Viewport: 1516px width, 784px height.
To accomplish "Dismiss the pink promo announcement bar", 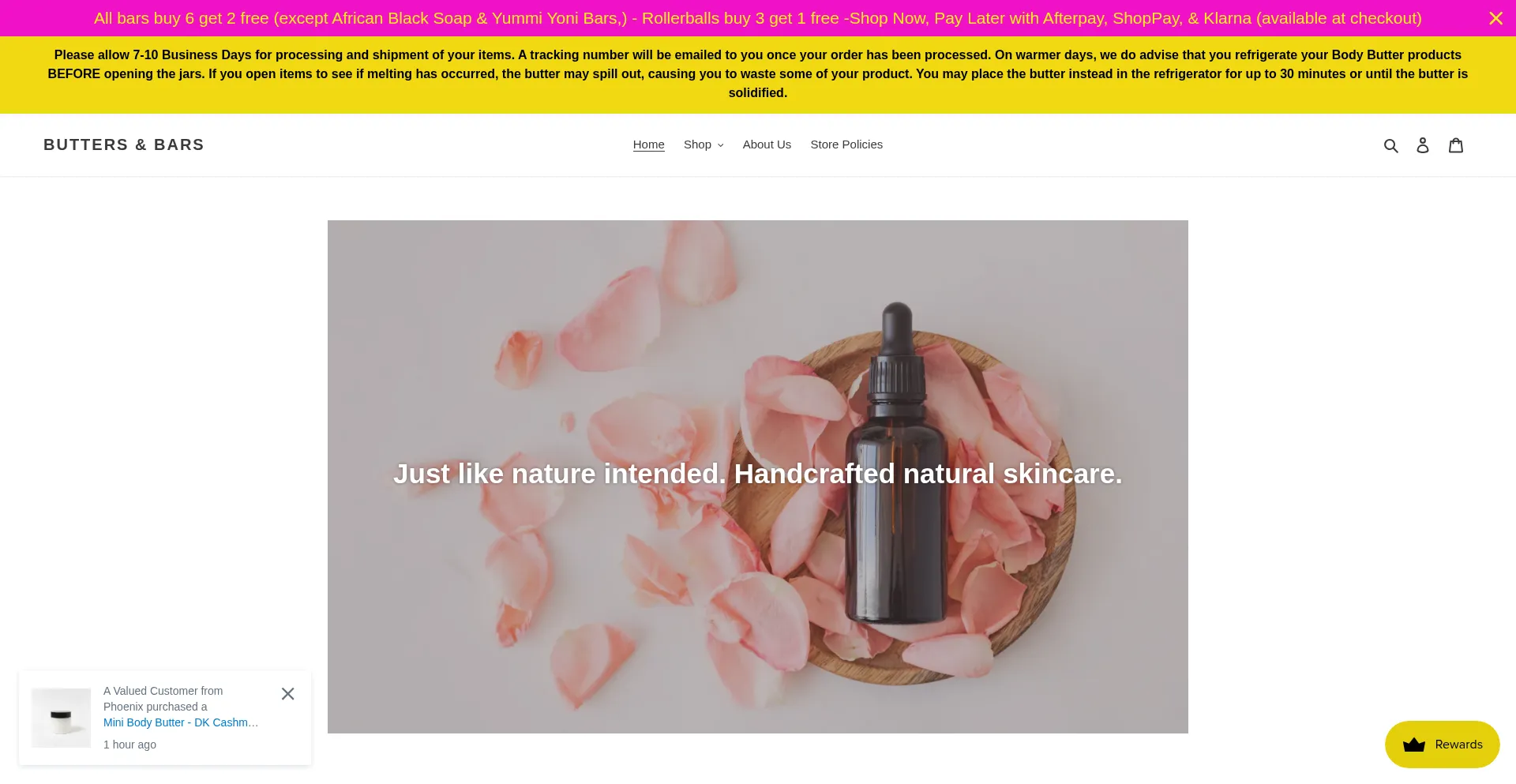I will pyautogui.click(x=1495, y=18).
